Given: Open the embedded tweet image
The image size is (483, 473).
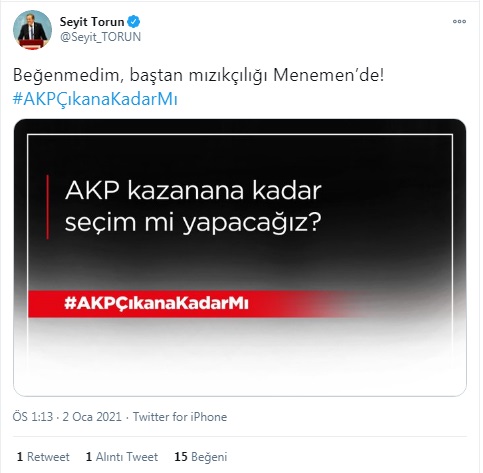Looking at the screenshot, I should click(240, 257).
